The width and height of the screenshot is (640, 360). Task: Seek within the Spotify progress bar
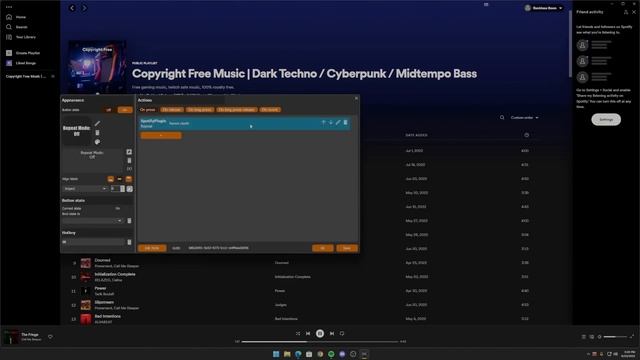coord(320,342)
